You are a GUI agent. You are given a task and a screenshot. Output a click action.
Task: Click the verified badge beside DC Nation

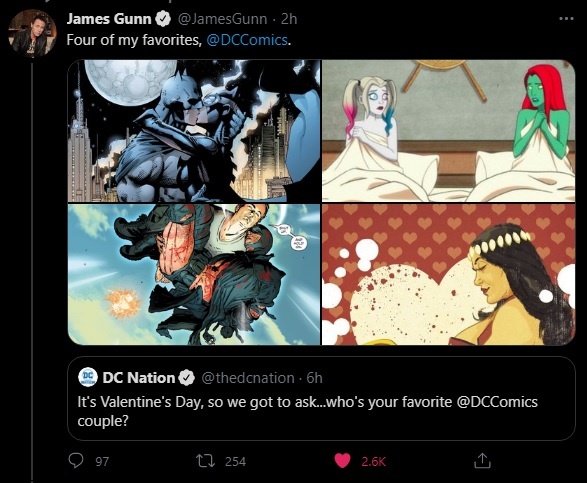point(187,378)
